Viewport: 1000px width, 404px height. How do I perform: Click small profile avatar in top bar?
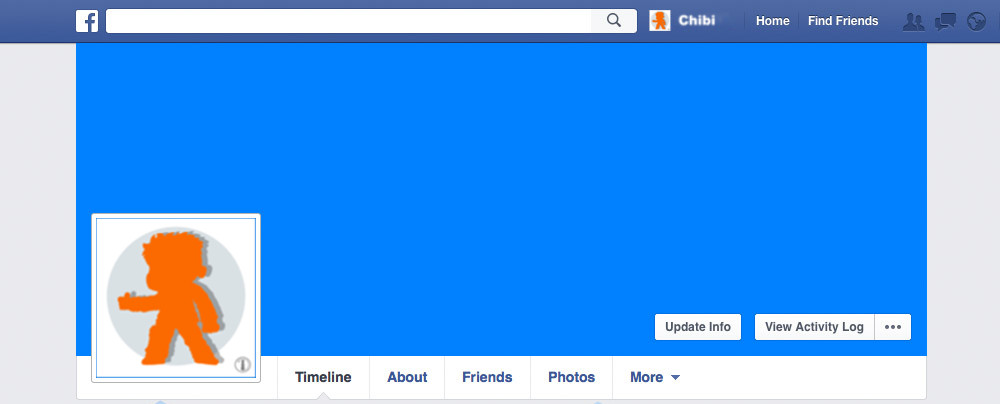[x=660, y=20]
